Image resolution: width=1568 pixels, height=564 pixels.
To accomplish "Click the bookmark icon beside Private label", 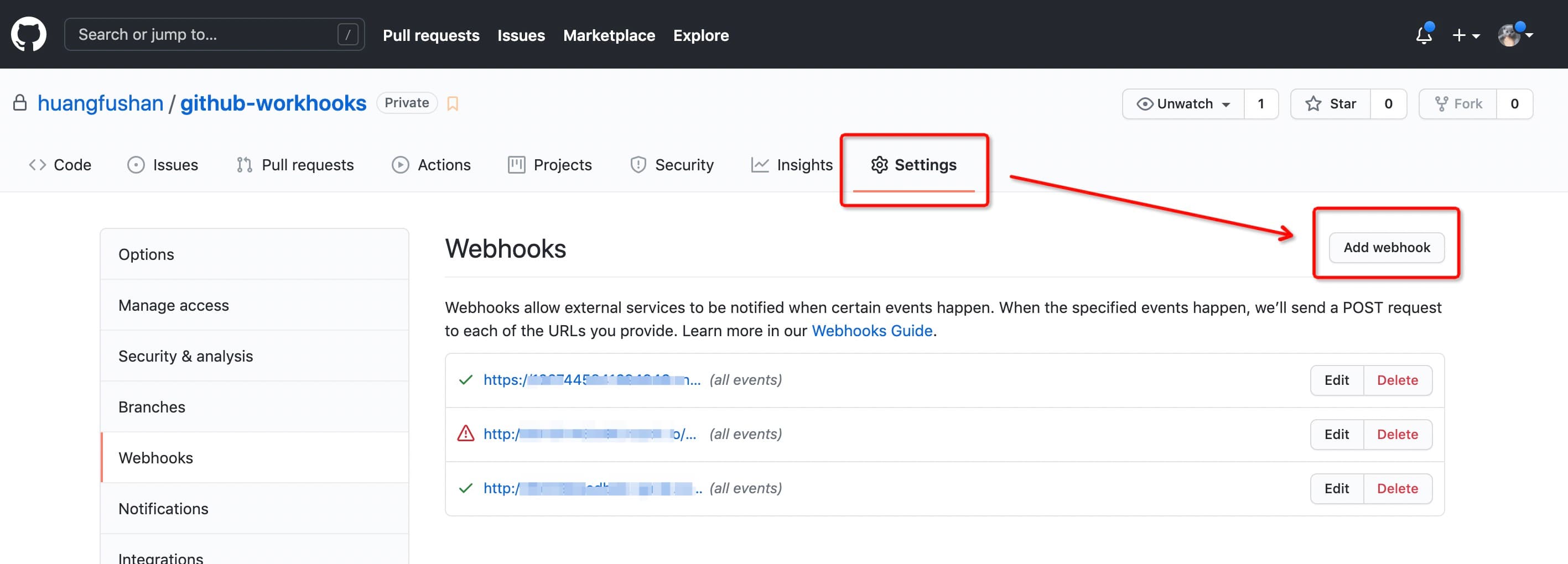I will (452, 103).
